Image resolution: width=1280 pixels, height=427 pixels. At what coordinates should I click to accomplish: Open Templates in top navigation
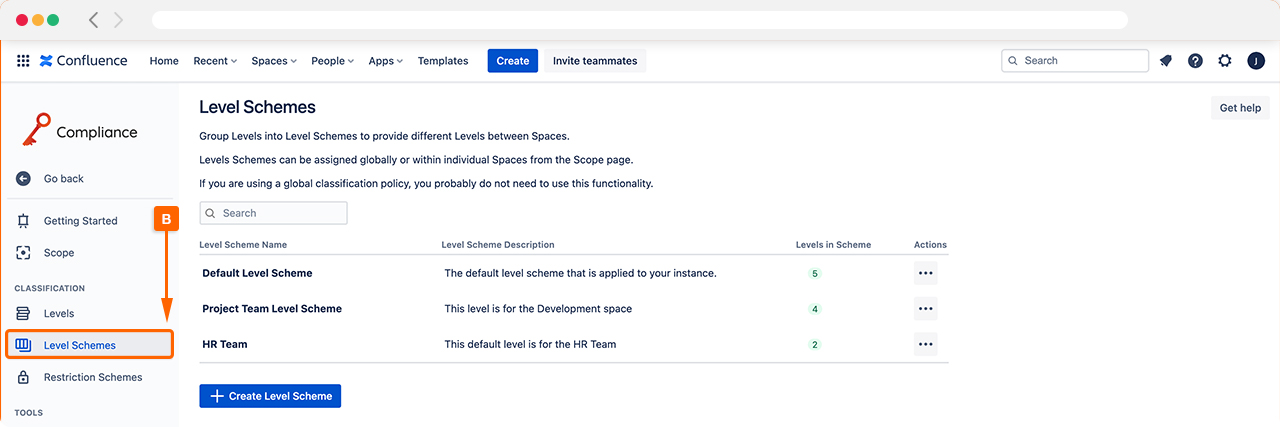[x=443, y=61]
